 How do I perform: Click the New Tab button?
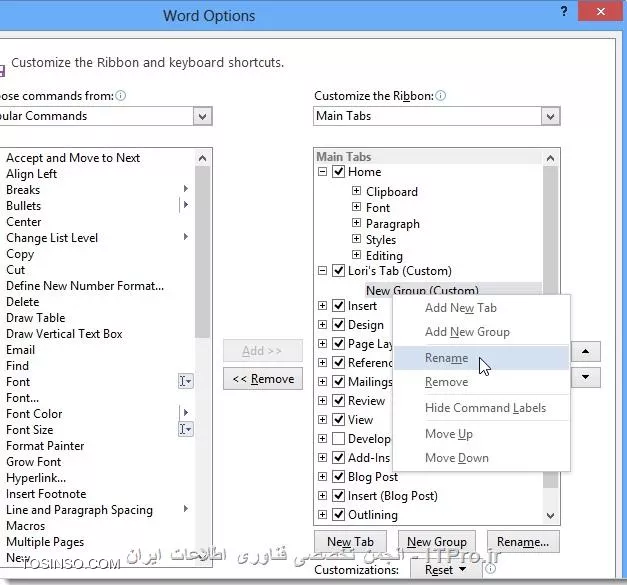coord(351,541)
